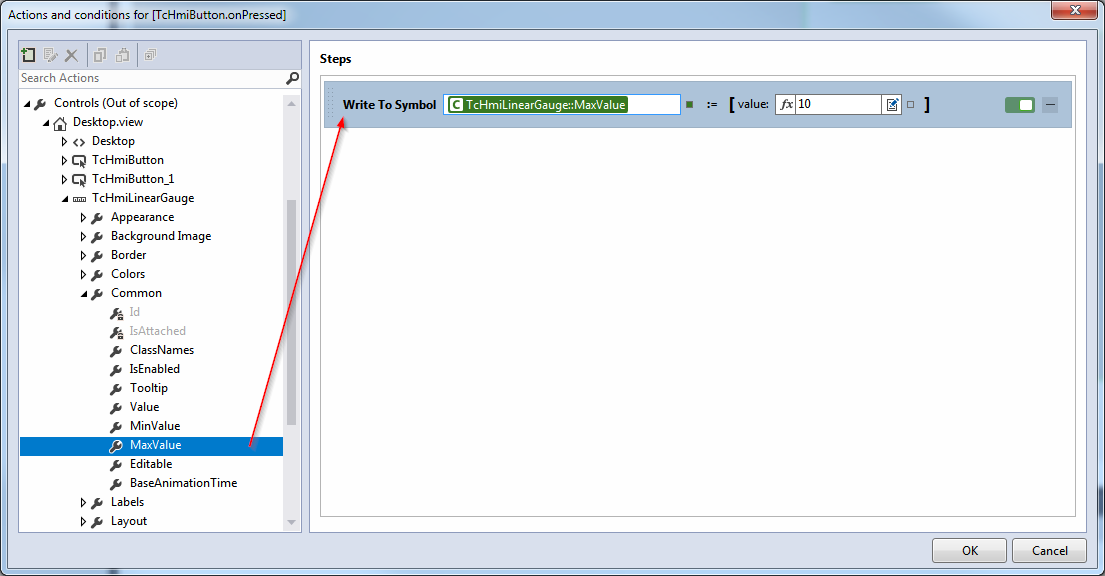Click the value input containing 10
This screenshot has width=1105, height=576.
tap(839, 104)
